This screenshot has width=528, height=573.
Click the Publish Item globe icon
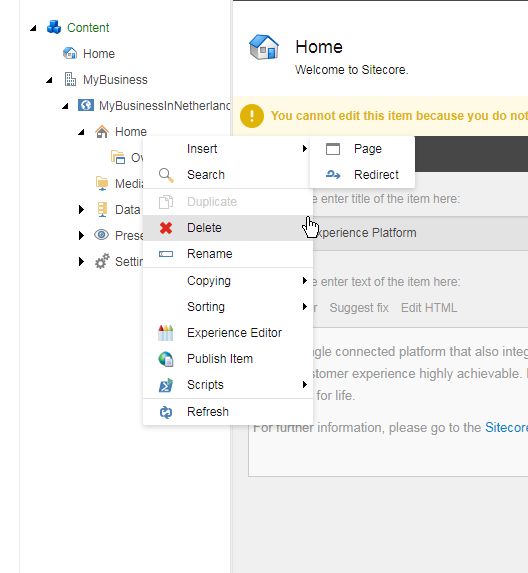[x=166, y=359]
